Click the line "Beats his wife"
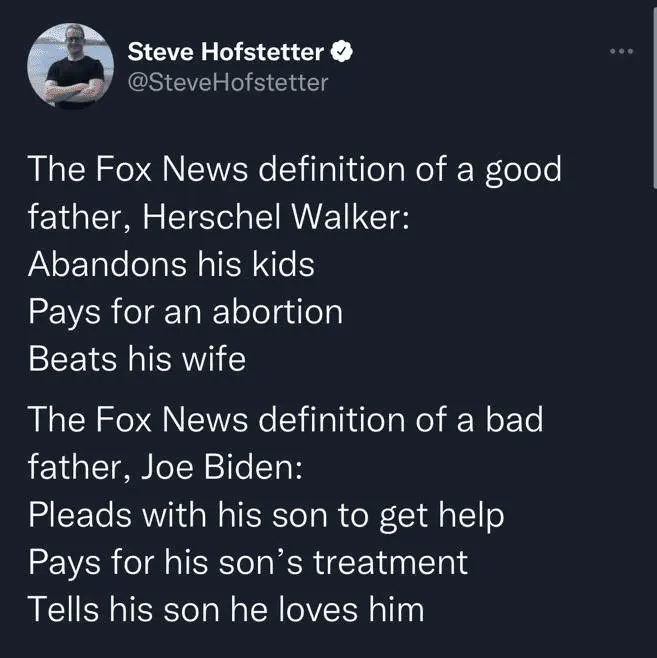This screenshot has width=657, height=658. (x=137, y=360)
